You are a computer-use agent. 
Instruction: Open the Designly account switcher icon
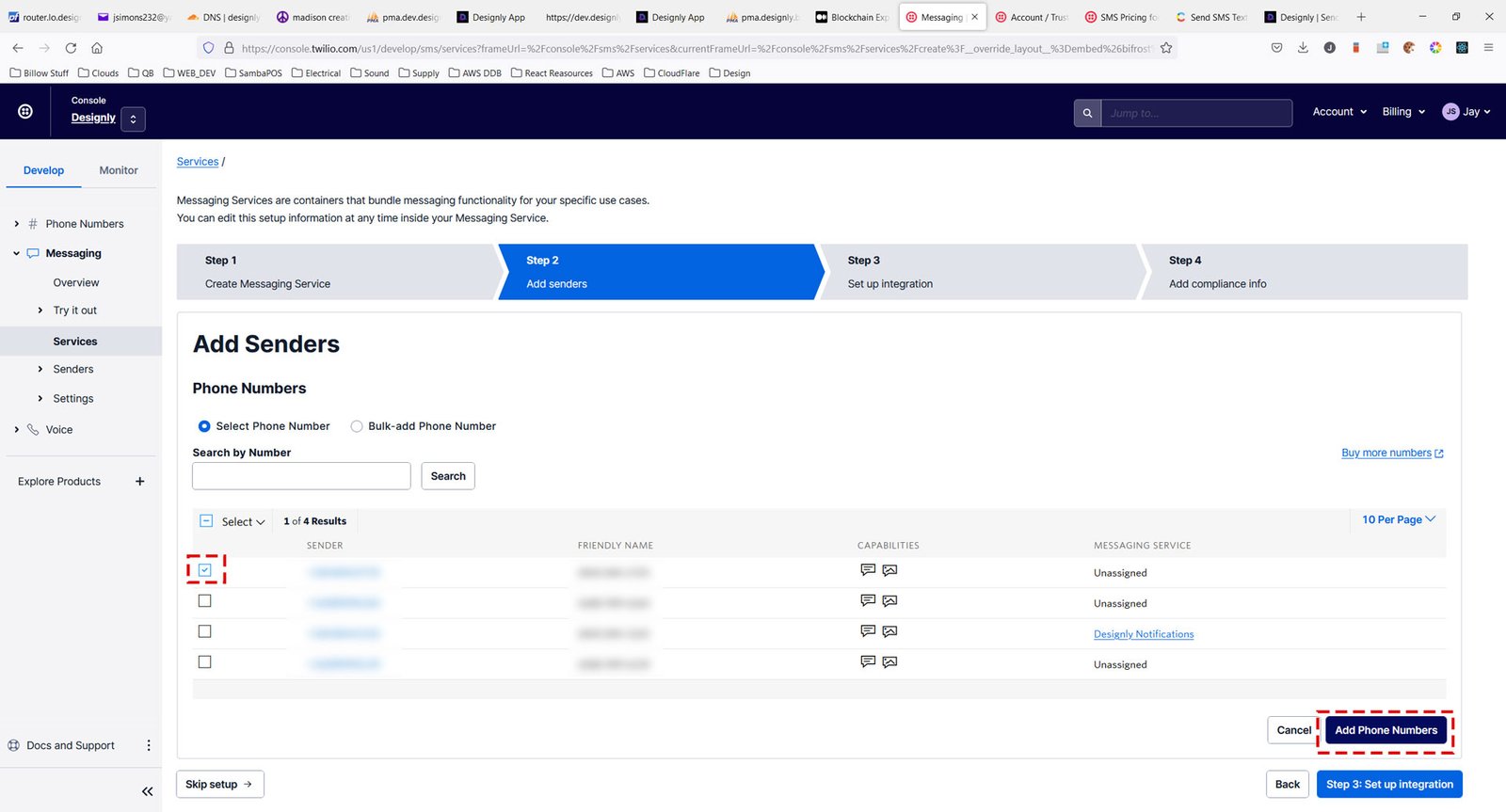[133, 119]
